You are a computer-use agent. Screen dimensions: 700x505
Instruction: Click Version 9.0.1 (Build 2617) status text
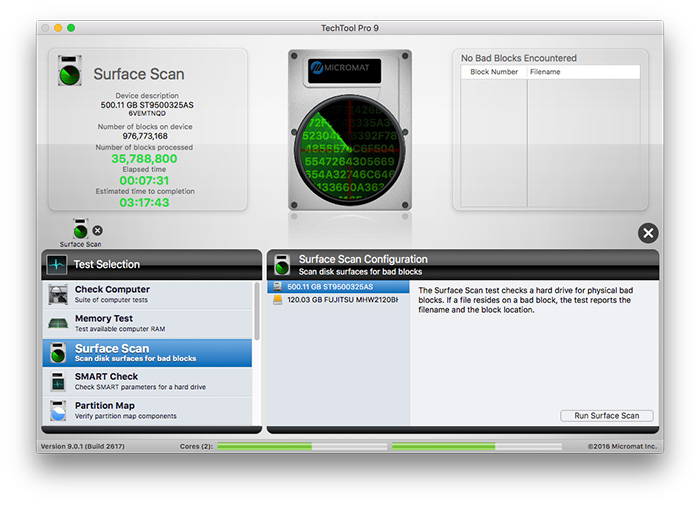[x=83, y=446]
